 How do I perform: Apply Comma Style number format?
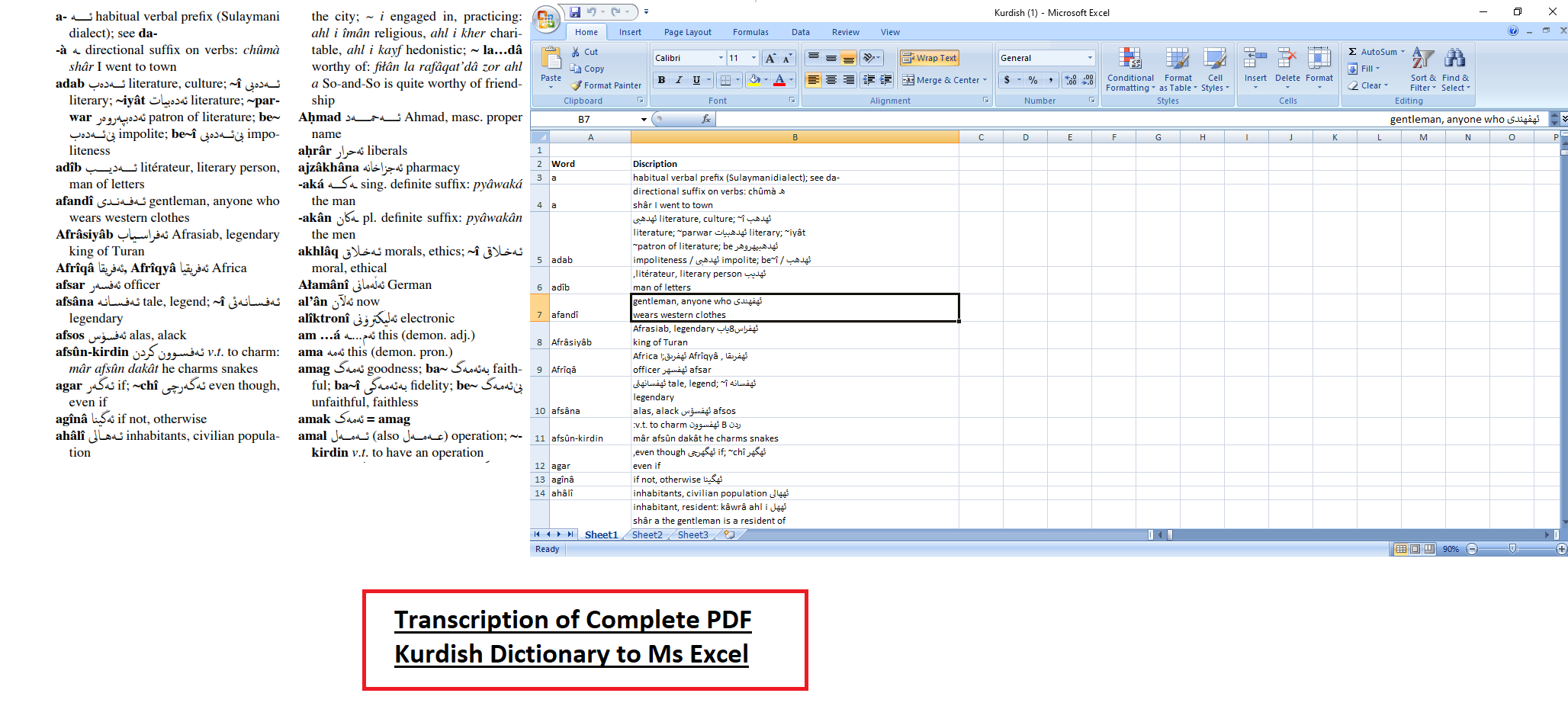1050,80
